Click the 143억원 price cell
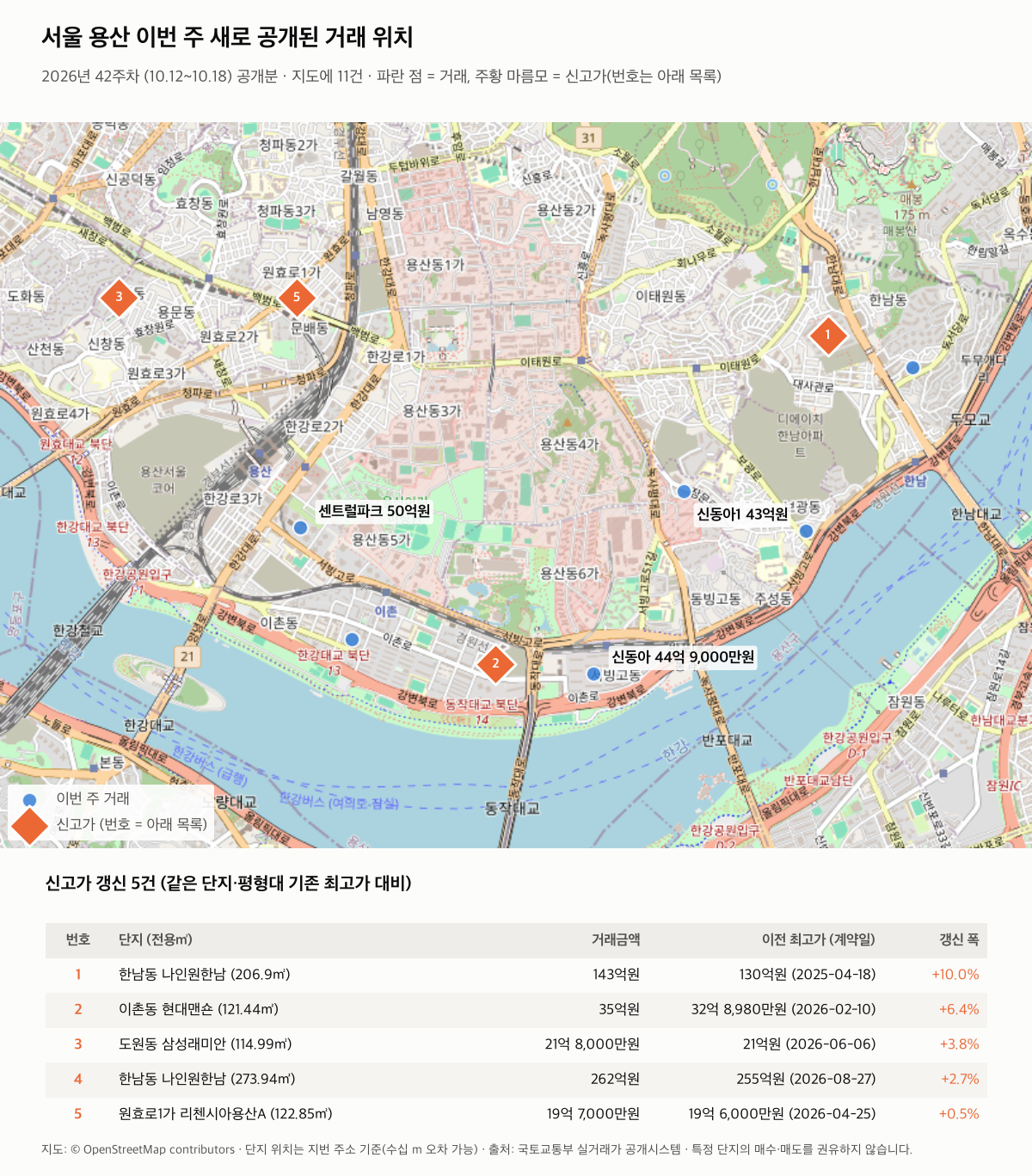1032x1176 pixels. point(616,975)
